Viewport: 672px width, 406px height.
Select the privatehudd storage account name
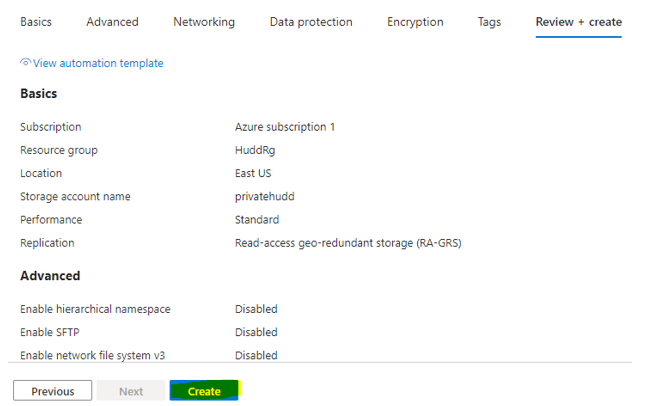264,196
